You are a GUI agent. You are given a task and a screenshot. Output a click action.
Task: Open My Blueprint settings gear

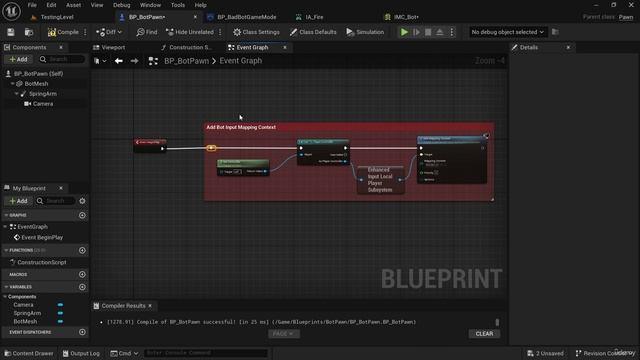tap(82, 201)
